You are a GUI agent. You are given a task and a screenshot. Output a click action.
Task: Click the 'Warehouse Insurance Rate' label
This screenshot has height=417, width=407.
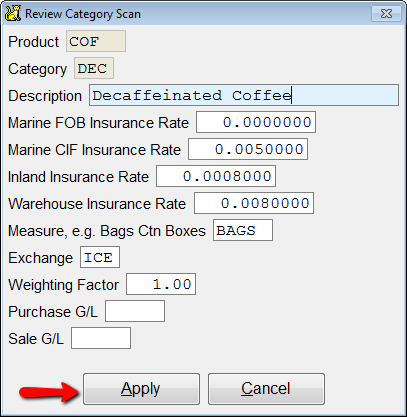[97, 204]
